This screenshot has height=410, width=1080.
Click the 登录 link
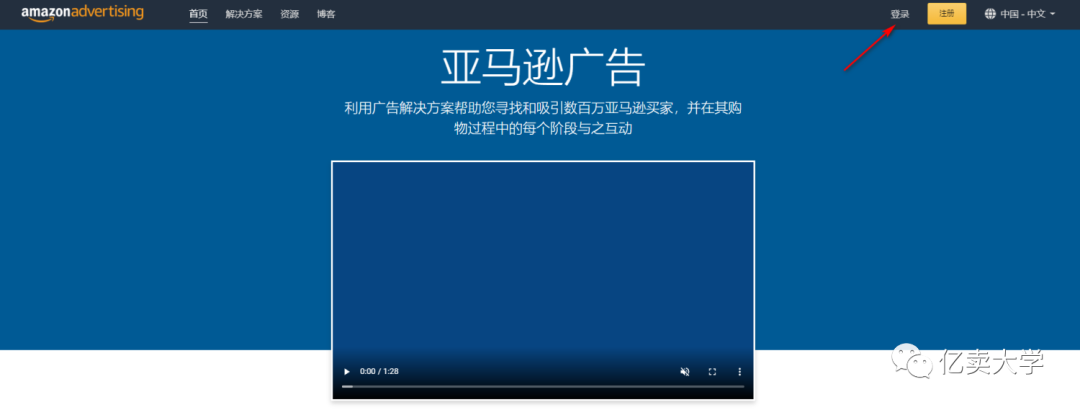[x=900, y=14]
